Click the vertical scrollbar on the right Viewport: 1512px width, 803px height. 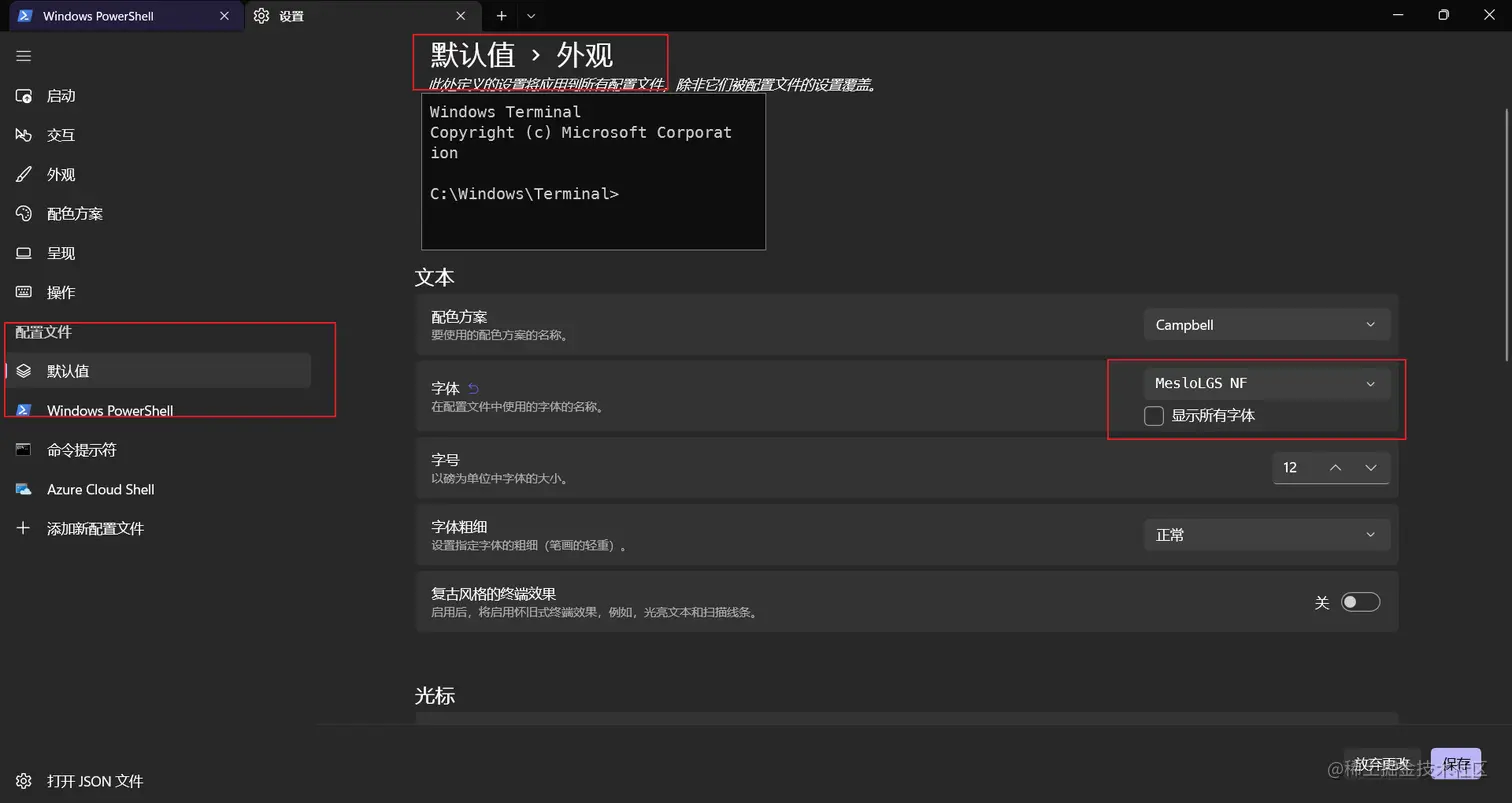(x=1507, y=235)
